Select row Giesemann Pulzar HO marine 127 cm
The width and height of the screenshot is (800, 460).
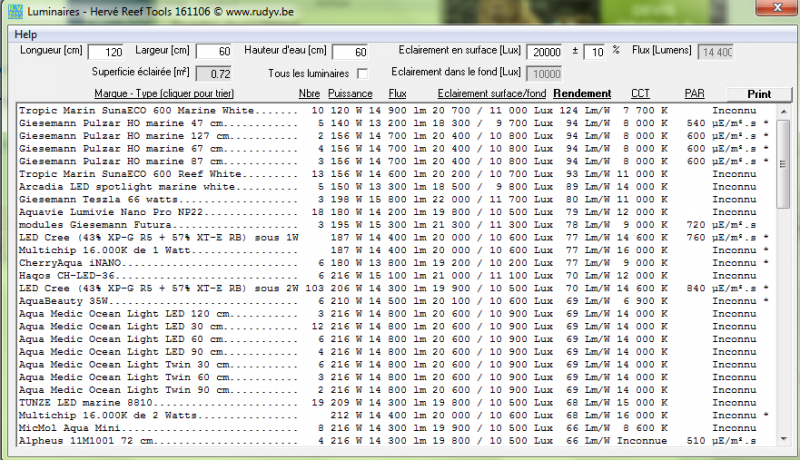(x=396, y=136)
